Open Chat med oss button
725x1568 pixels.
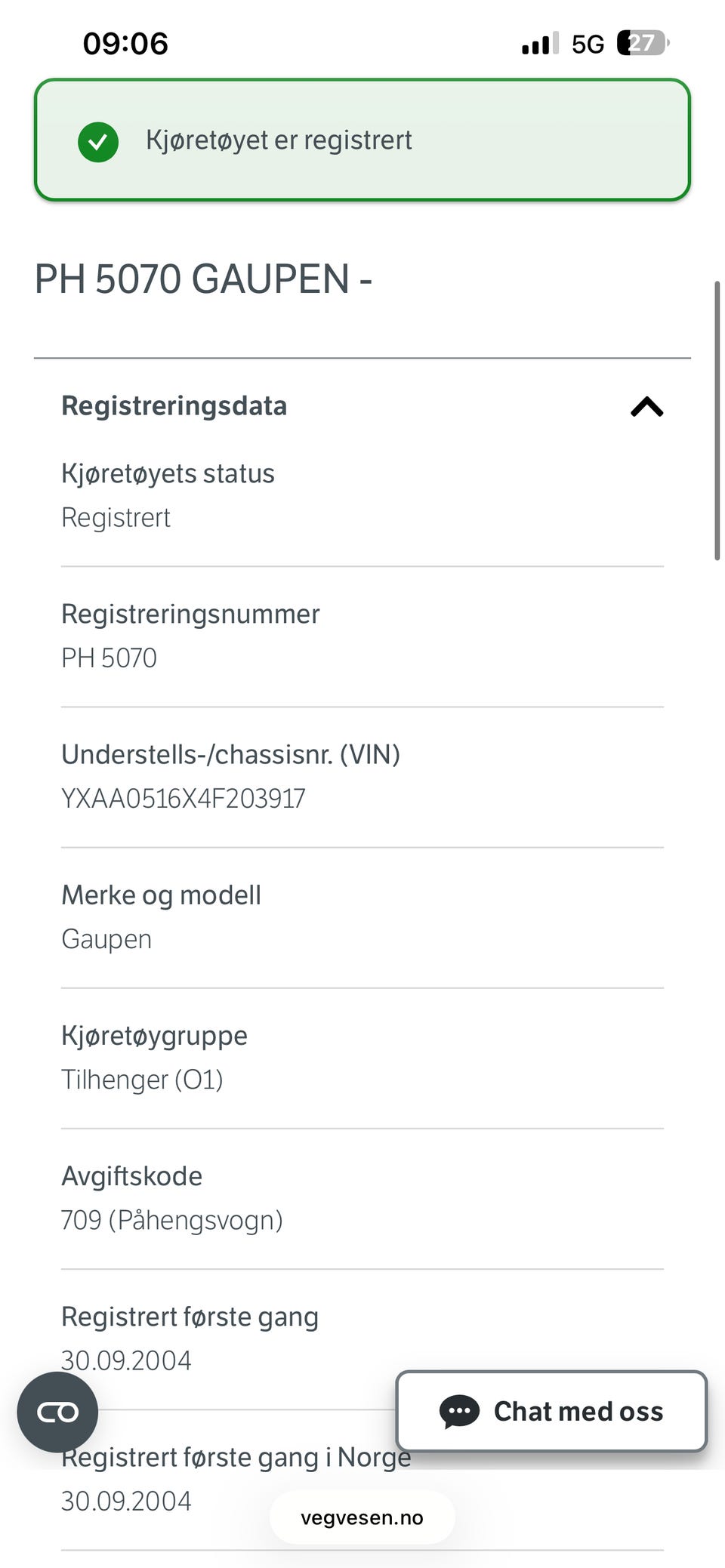[x=551, y=1411]
